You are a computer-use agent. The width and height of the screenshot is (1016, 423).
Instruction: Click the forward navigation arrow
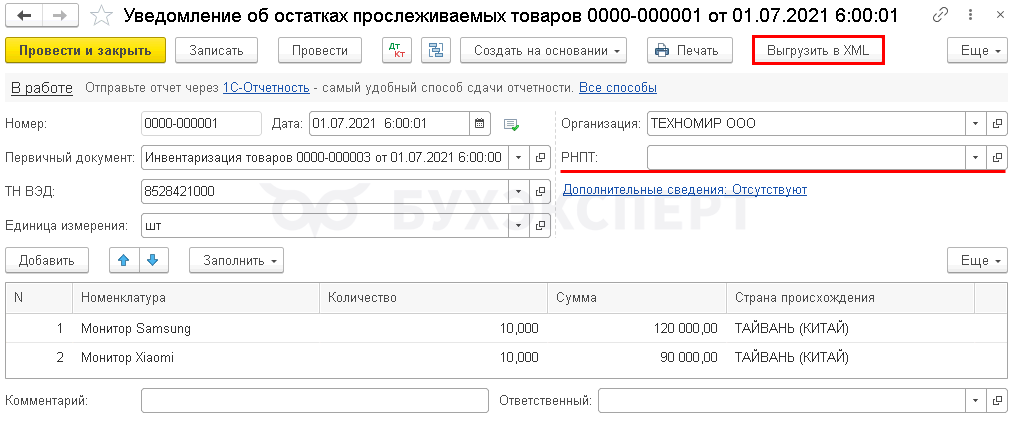tap(60, 16)
